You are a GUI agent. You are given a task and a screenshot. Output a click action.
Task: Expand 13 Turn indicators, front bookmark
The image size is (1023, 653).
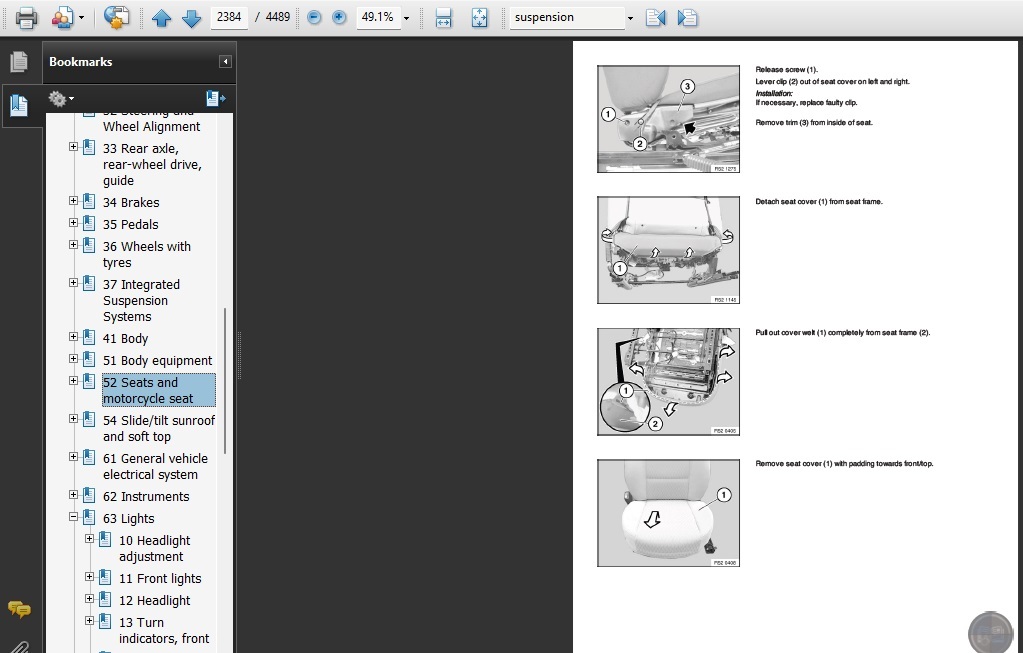pos(89,620)
